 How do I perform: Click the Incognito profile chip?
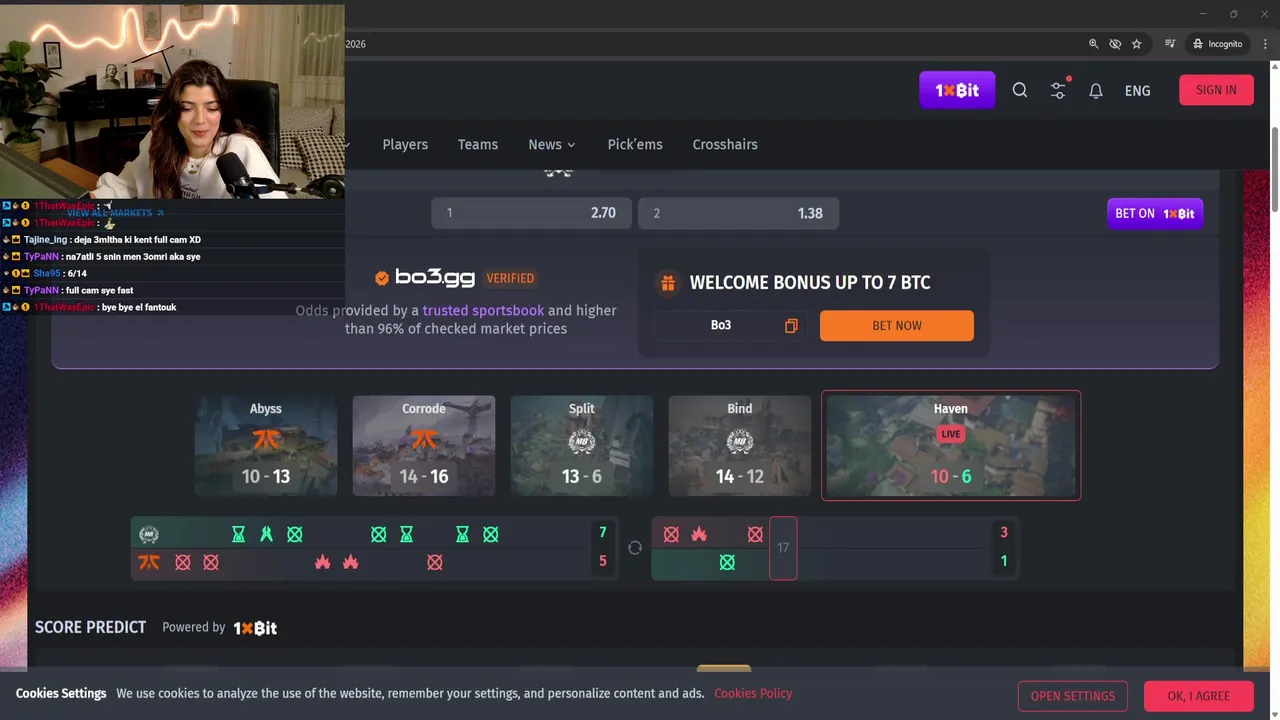point(1217,44)
